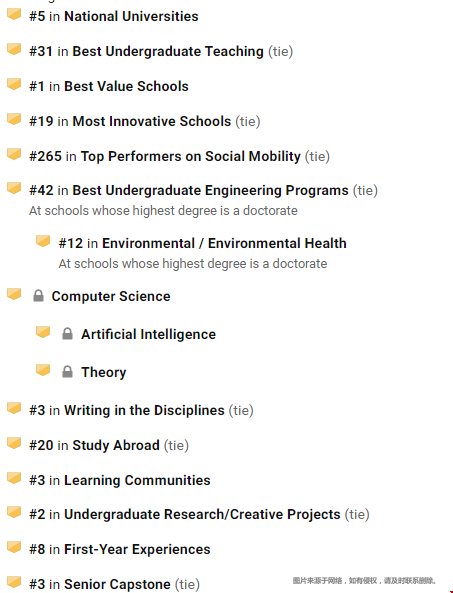Viewport: 453px width, 593px height.
Task: Open the Learning Communities ranking
Action: (137, 480)
